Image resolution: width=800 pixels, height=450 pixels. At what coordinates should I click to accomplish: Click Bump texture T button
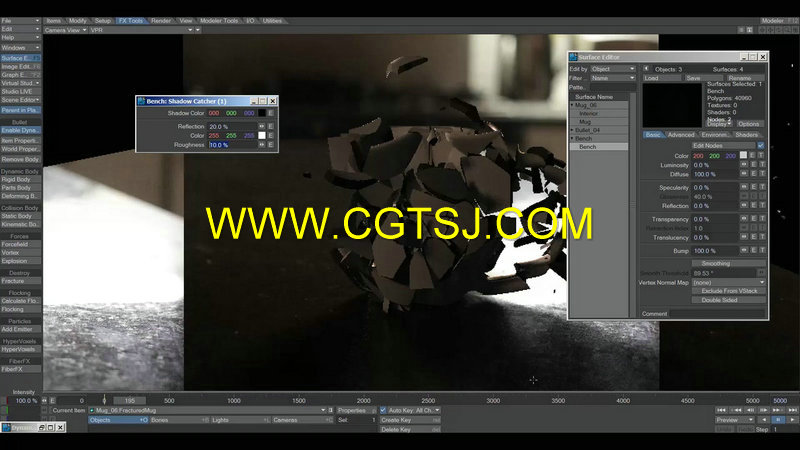pos(761,251)
